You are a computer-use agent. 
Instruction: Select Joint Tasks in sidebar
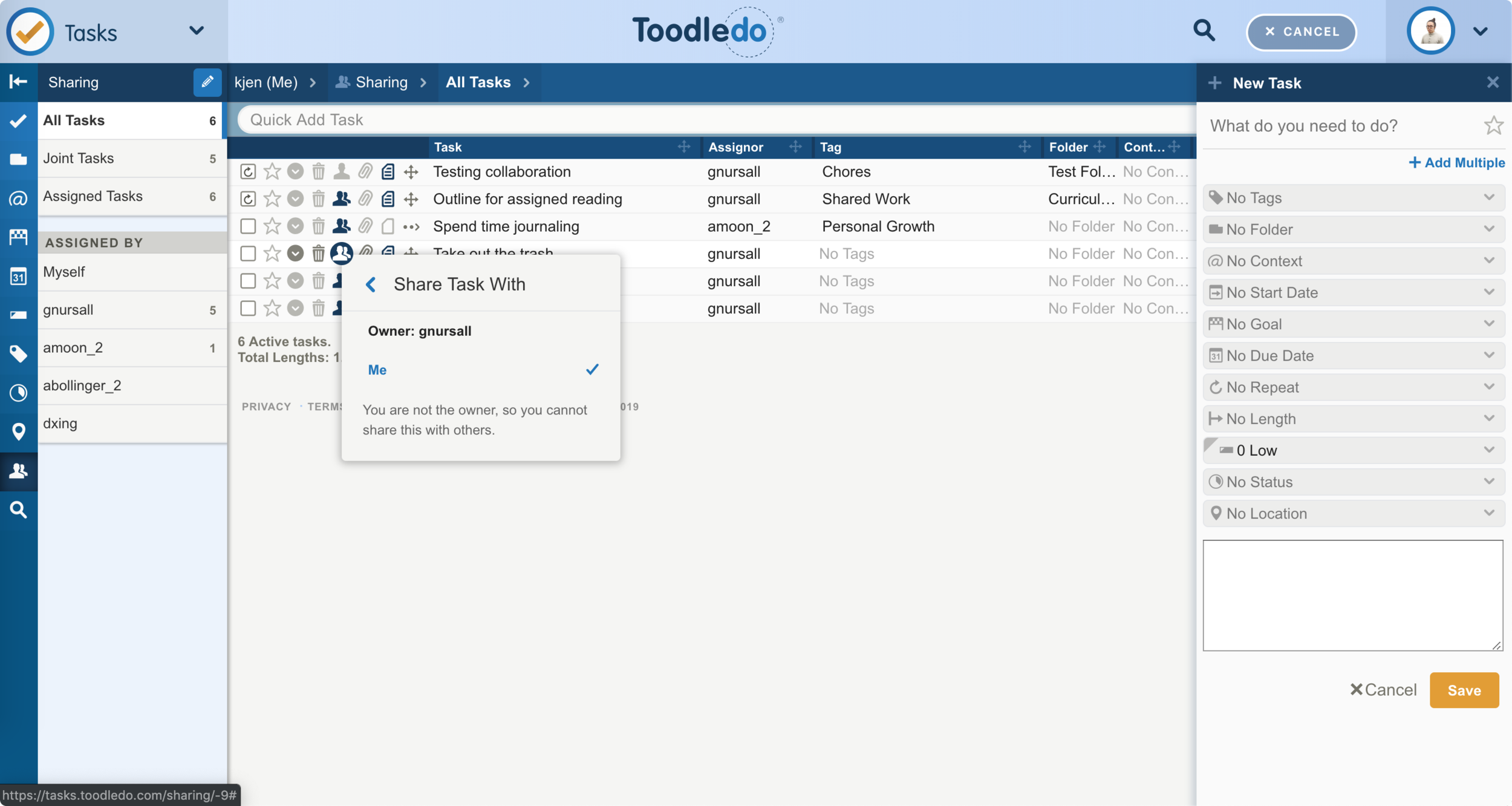tap(132, 159)
